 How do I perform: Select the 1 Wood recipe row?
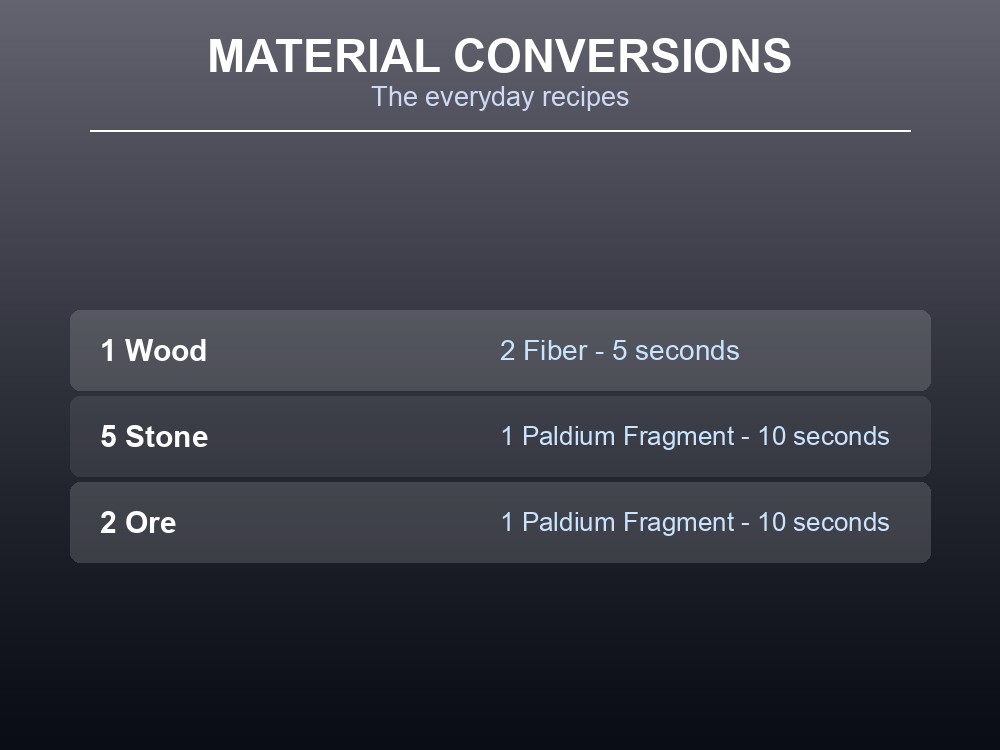[x=500, y=350]
